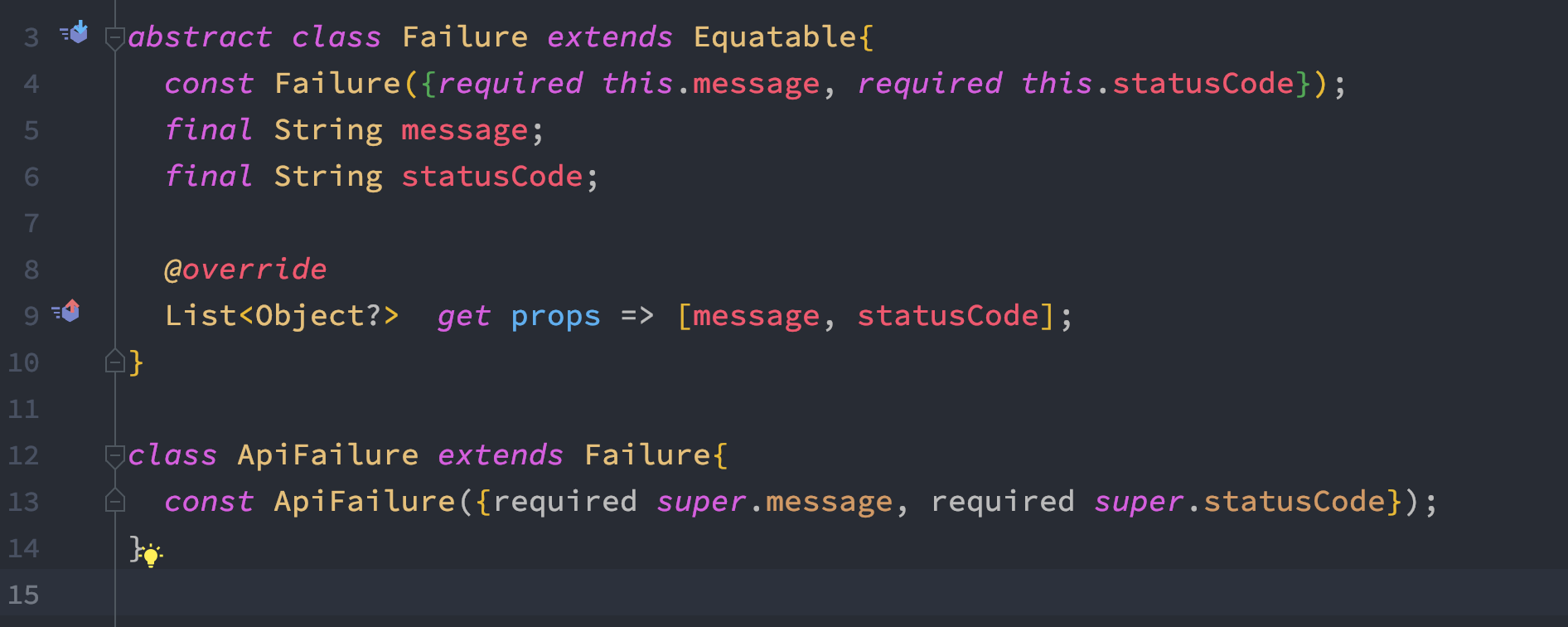Click the @override annotation
This screenshot has height=627, width=1568.
[x=245, y=270]
